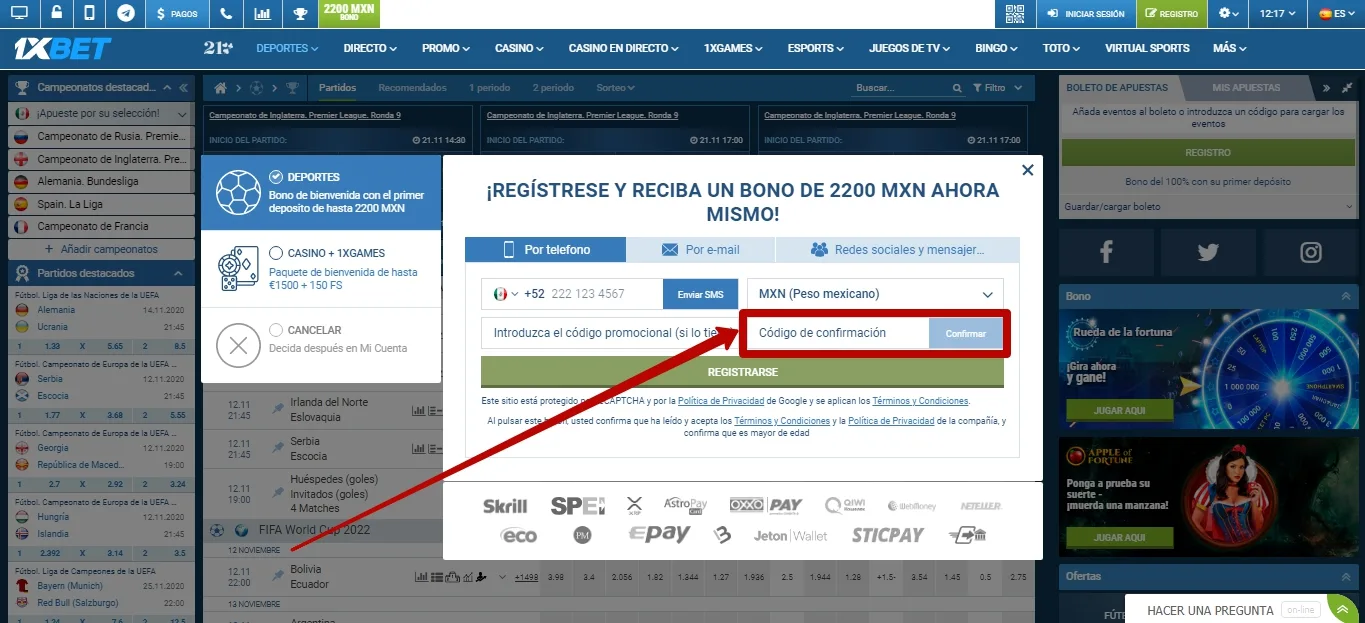Viewport: 1365px width, 623px height.
Task: Open the mobile app phone icon
Action: click(x=90, y=14)
